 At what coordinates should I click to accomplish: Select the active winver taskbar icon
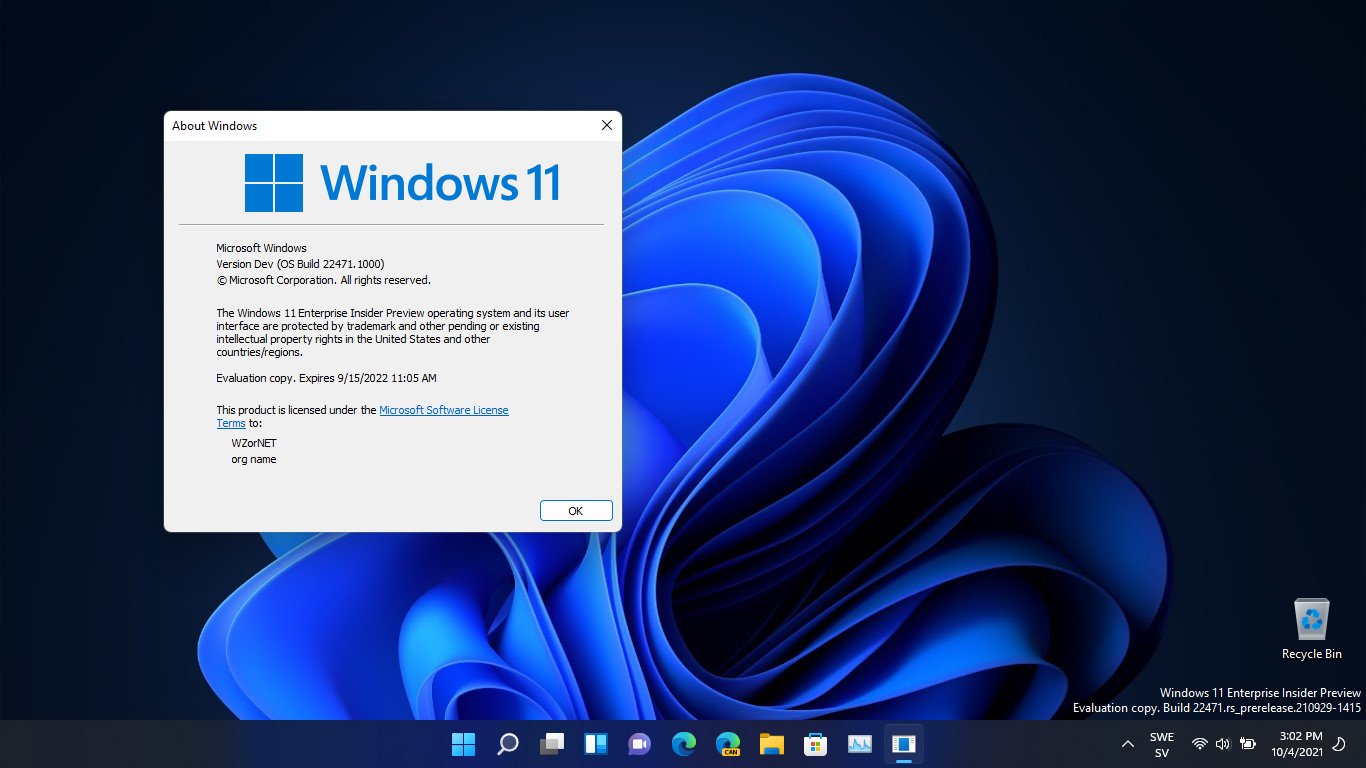pyautogui.click(x=903, y=744)
